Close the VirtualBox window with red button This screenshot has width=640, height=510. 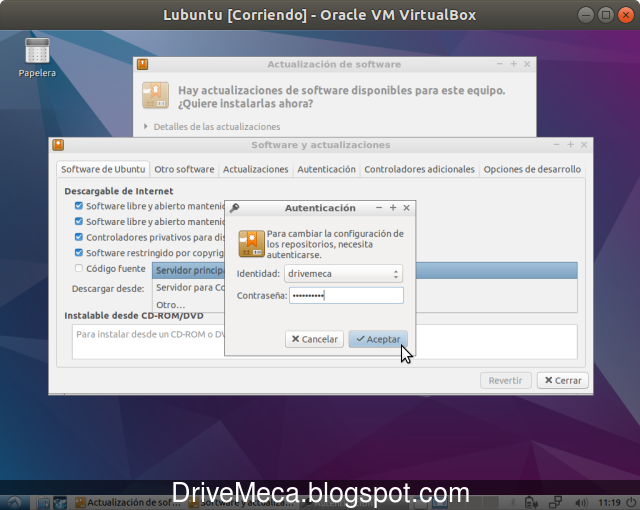point(626,15)
